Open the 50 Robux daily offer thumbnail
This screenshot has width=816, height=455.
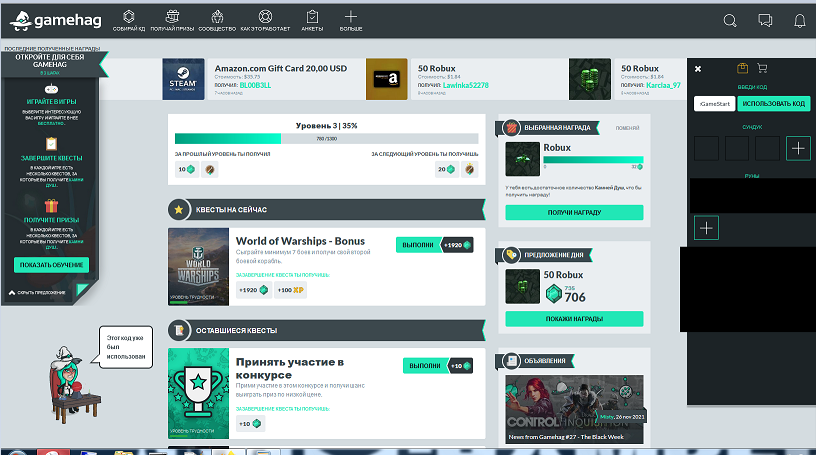tap(522, 286)
